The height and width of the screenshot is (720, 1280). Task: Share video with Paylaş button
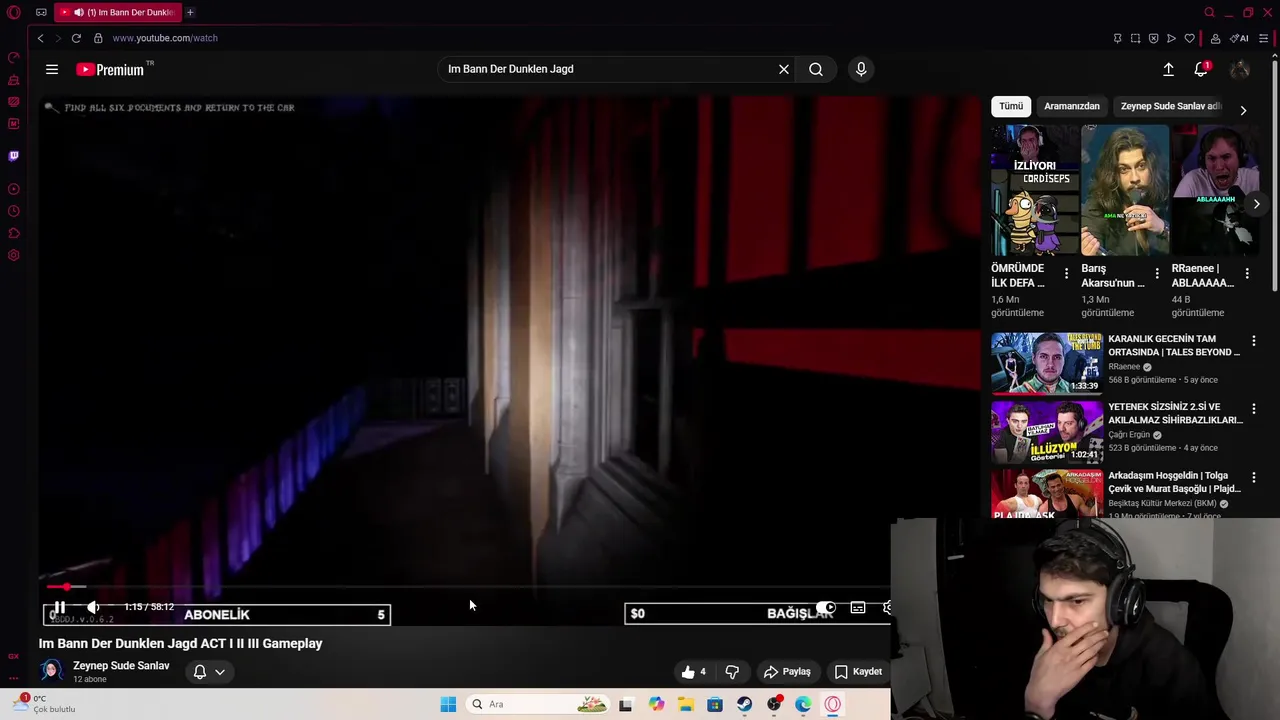[788, 672]
